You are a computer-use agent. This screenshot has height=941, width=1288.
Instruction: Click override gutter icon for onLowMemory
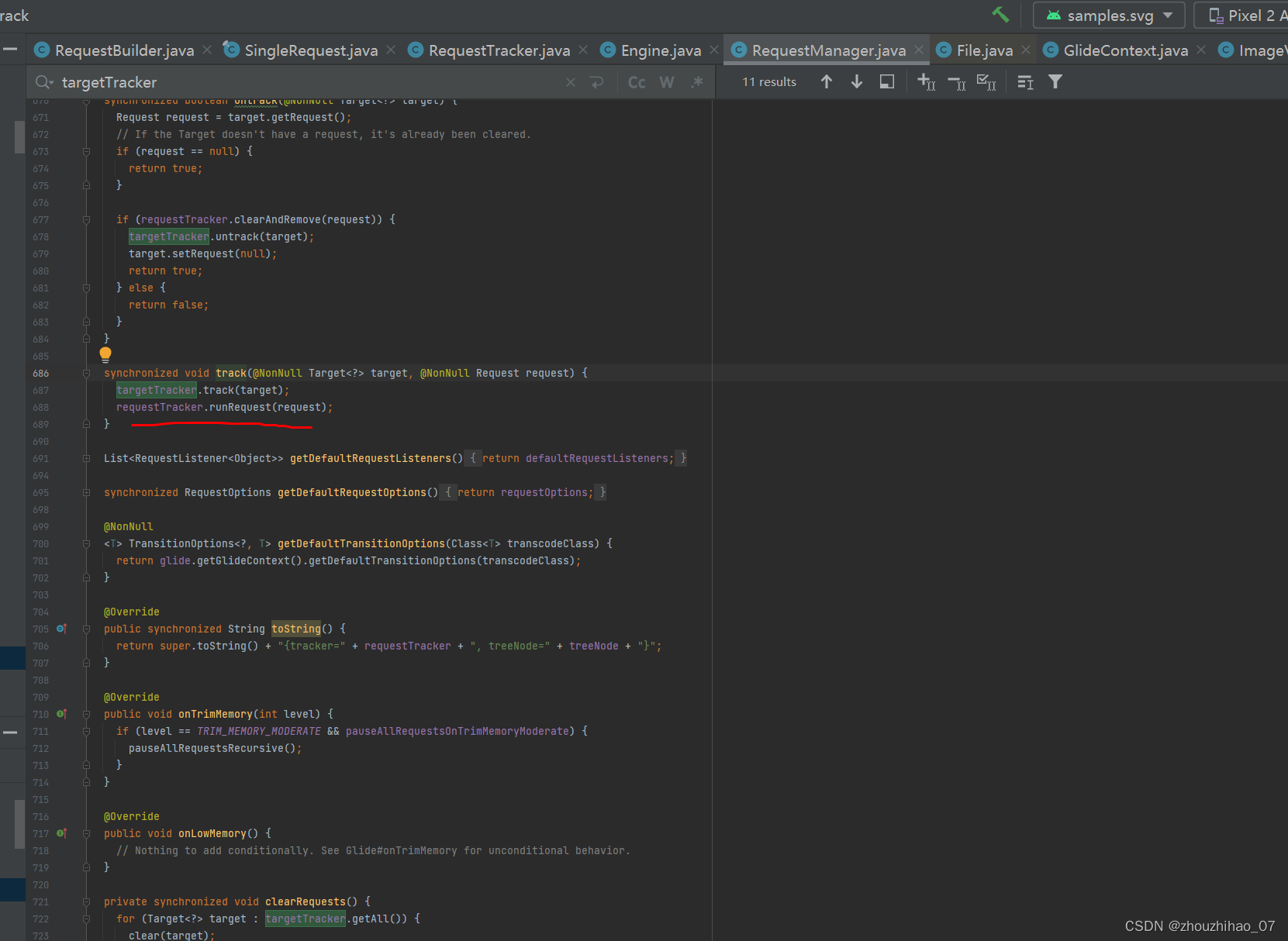[62, 833]
